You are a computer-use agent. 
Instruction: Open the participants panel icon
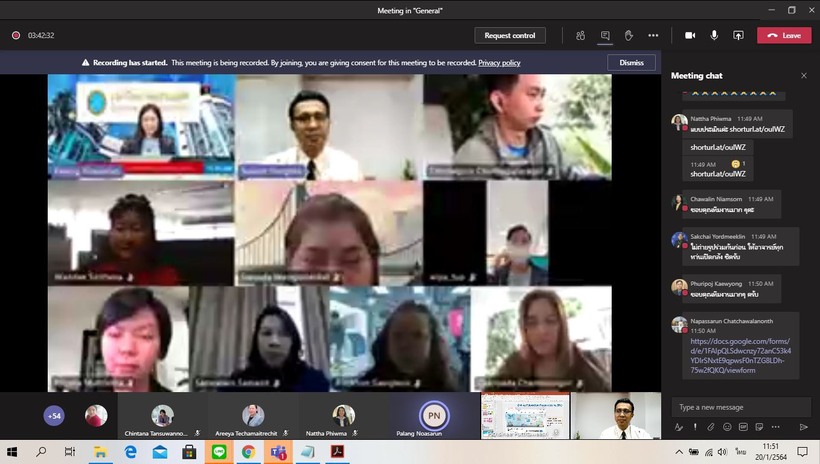point(580,36)
